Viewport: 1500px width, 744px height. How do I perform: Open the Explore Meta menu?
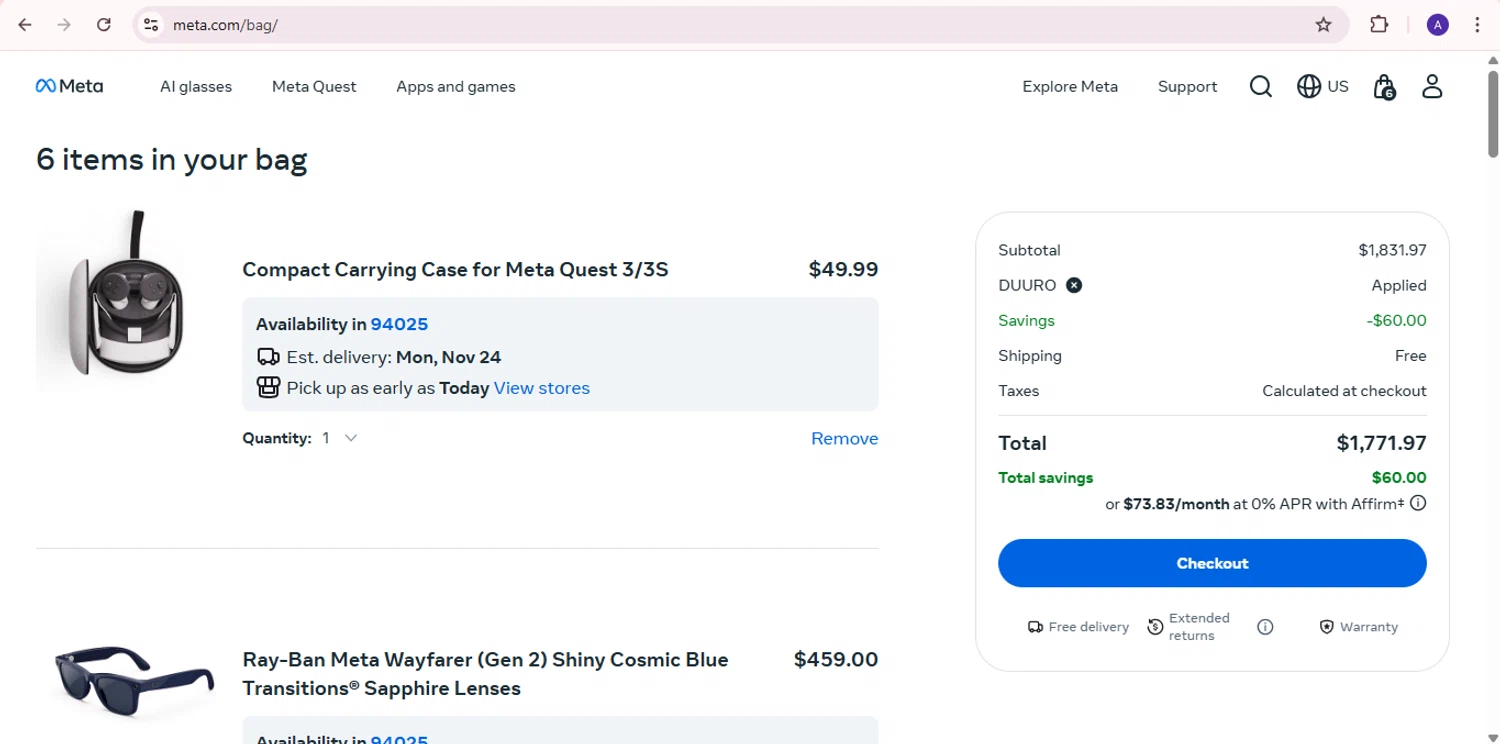tap(1070, 87)
